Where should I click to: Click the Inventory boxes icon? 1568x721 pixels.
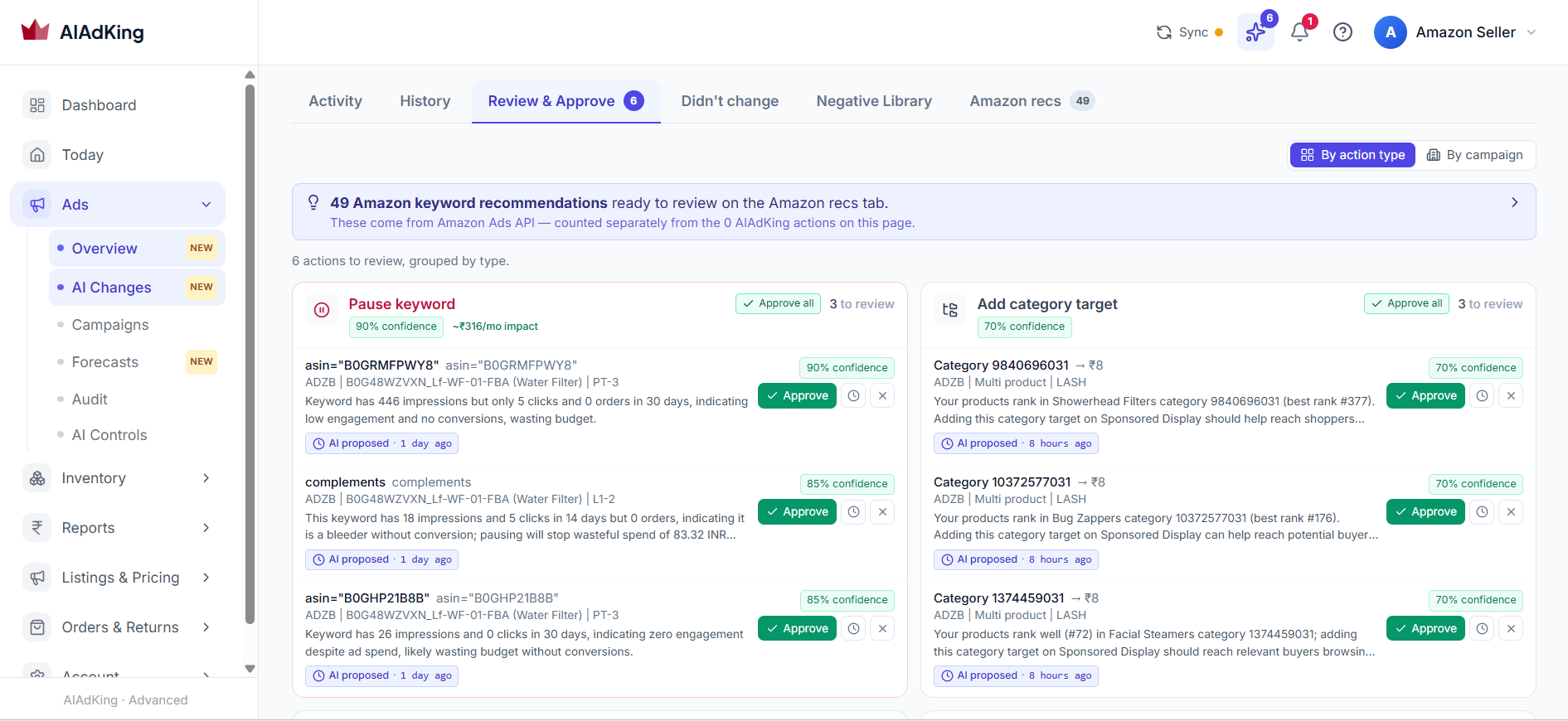pos(37,478)
